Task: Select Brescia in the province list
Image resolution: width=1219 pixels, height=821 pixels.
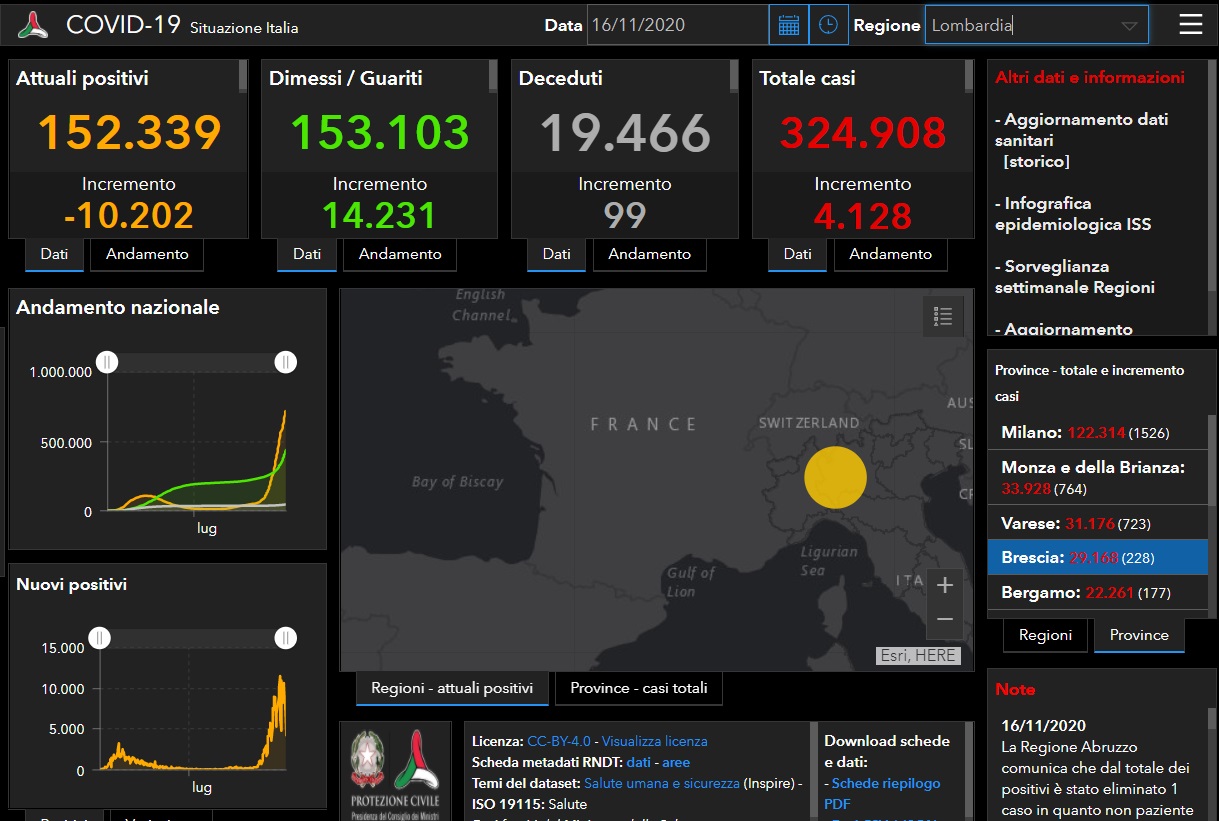Action: [1097, 557]
